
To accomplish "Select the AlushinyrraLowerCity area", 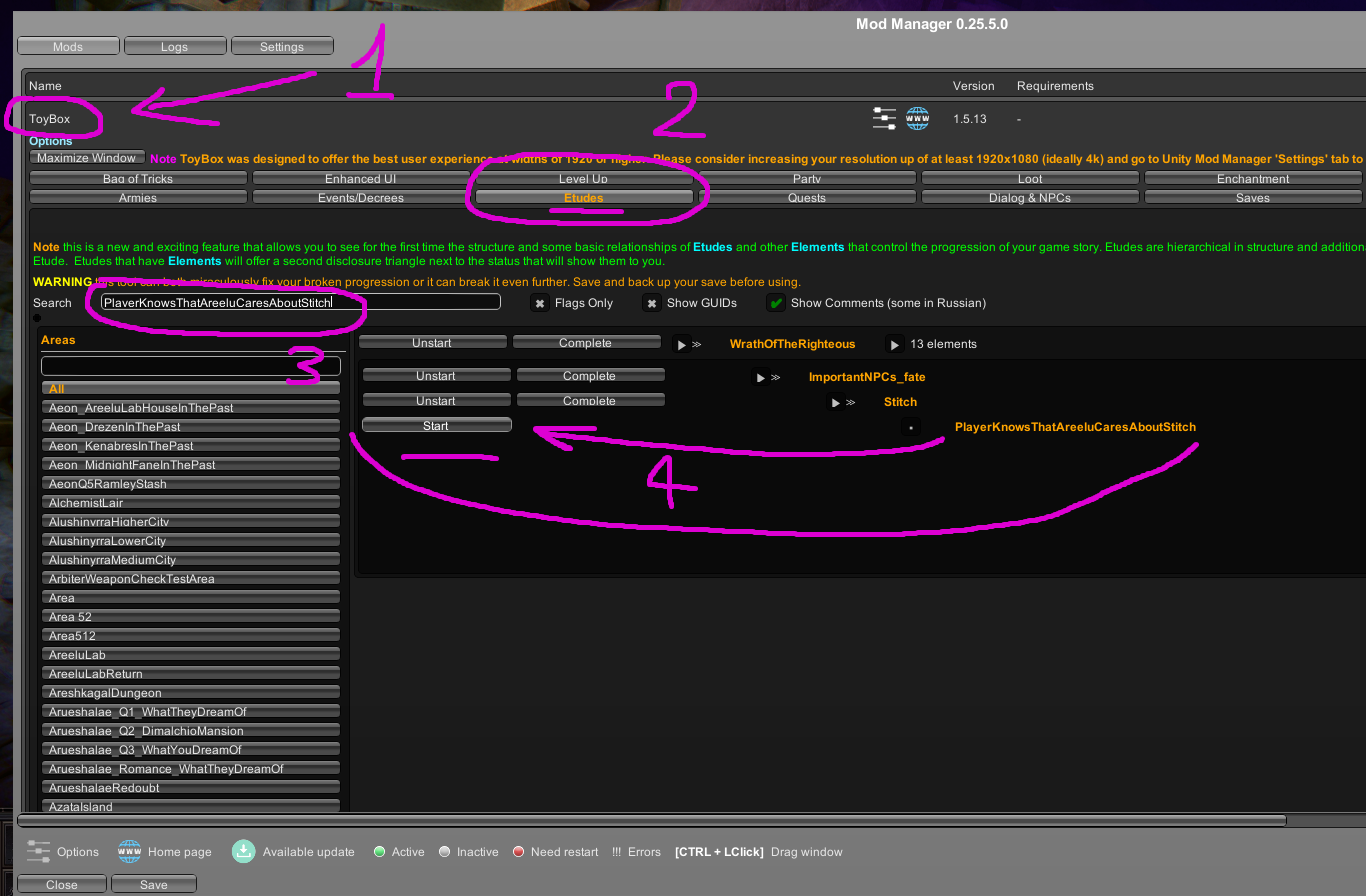I will pos(191,540).
